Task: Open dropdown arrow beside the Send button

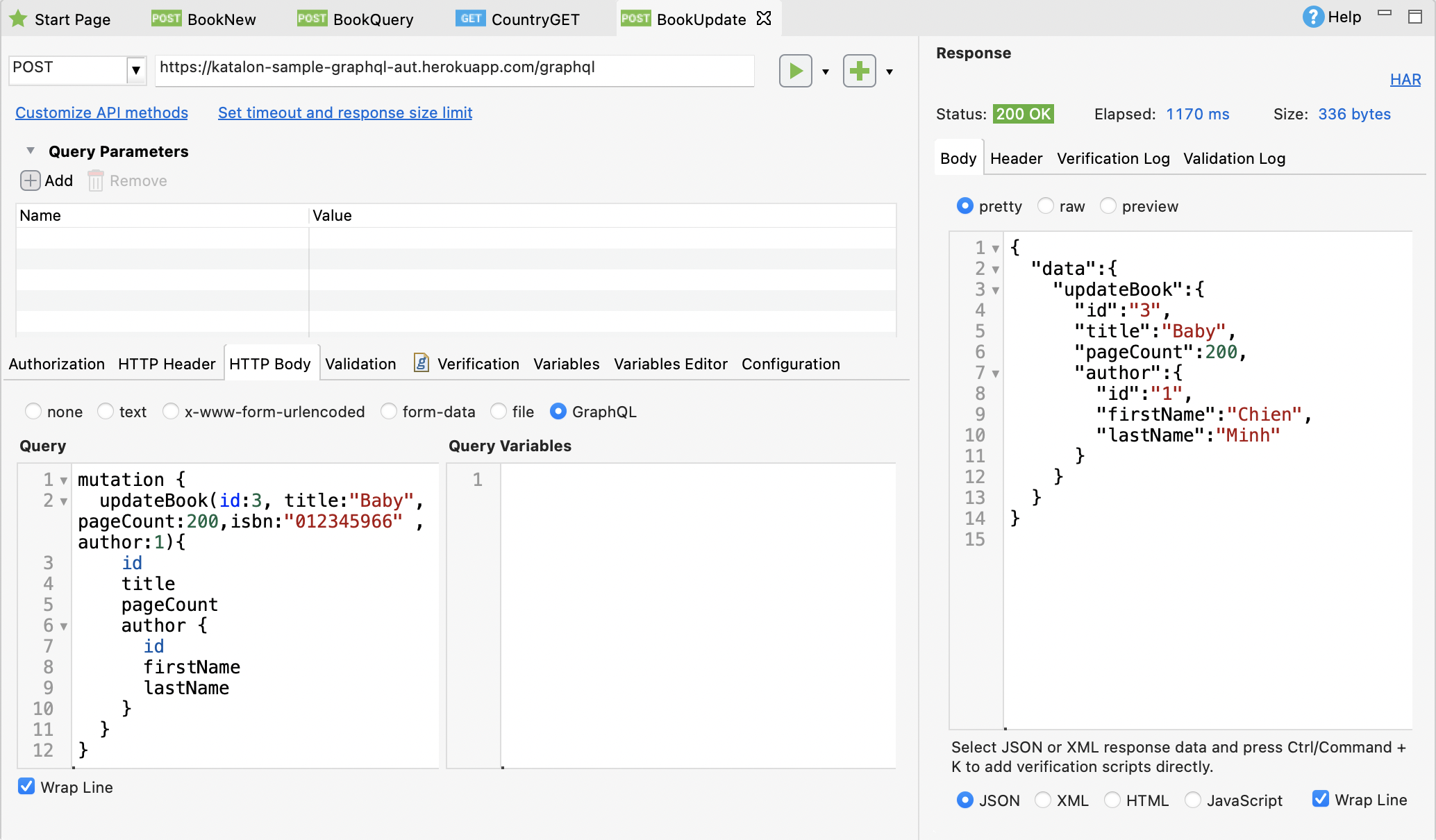Action: point(826,72)
